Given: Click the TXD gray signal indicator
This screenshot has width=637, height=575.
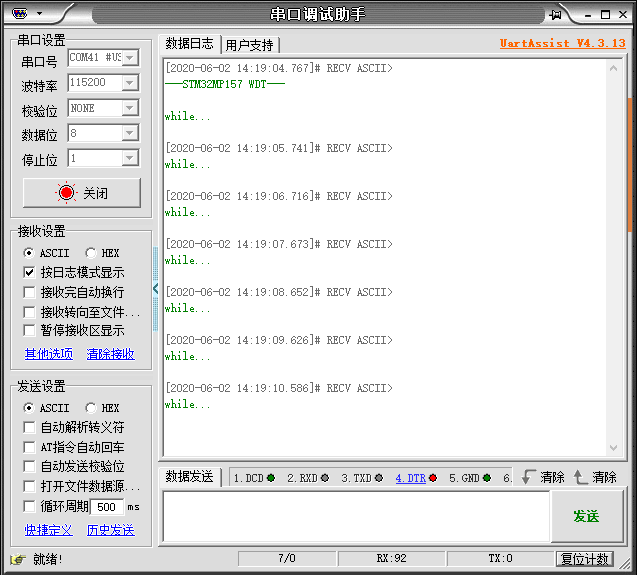Looking at the screenshot, I should [379, 478].
